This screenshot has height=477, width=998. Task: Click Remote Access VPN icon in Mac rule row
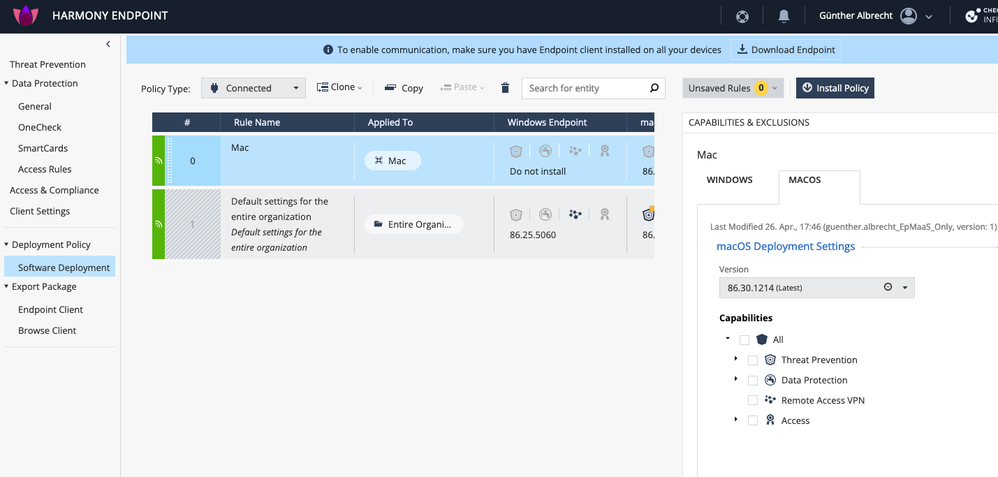pyautogui.click(x=575, y=151)
